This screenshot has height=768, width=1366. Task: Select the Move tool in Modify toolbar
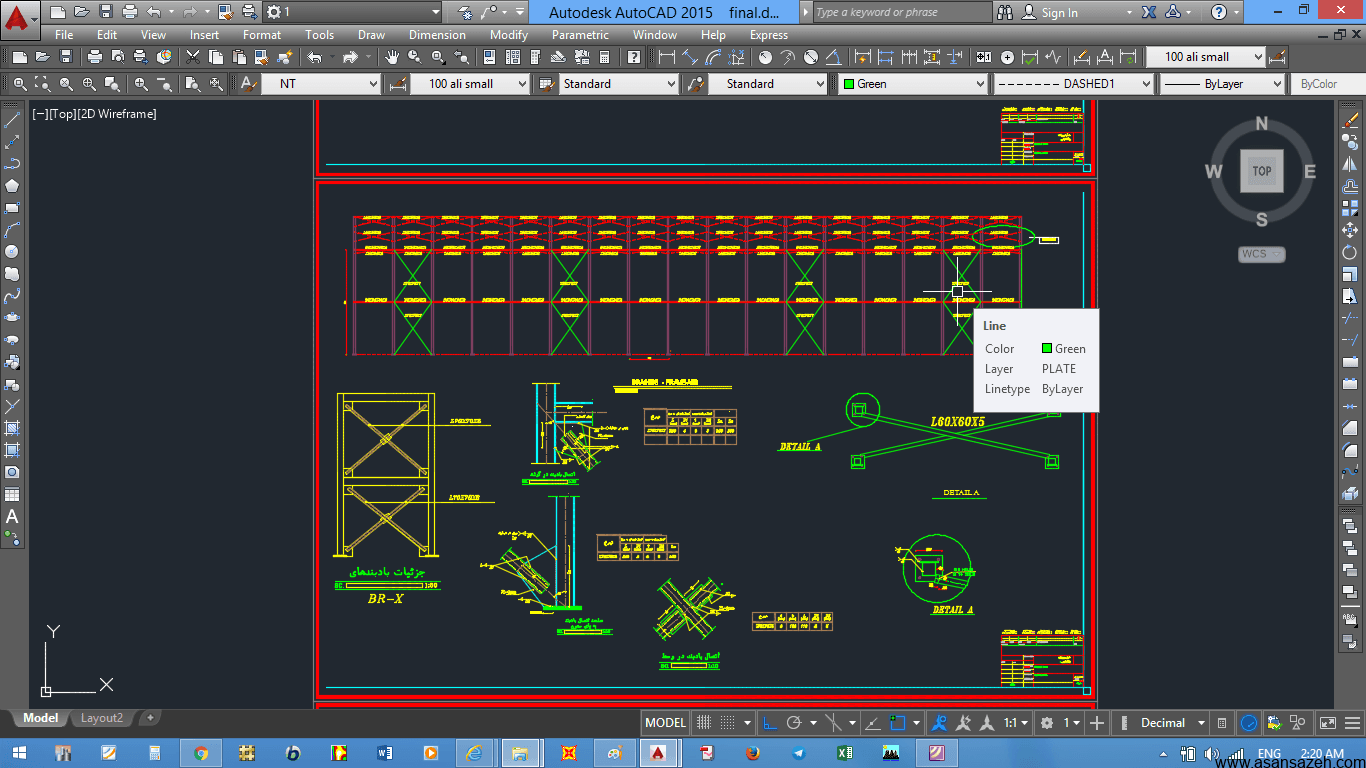pos(1350,230)
